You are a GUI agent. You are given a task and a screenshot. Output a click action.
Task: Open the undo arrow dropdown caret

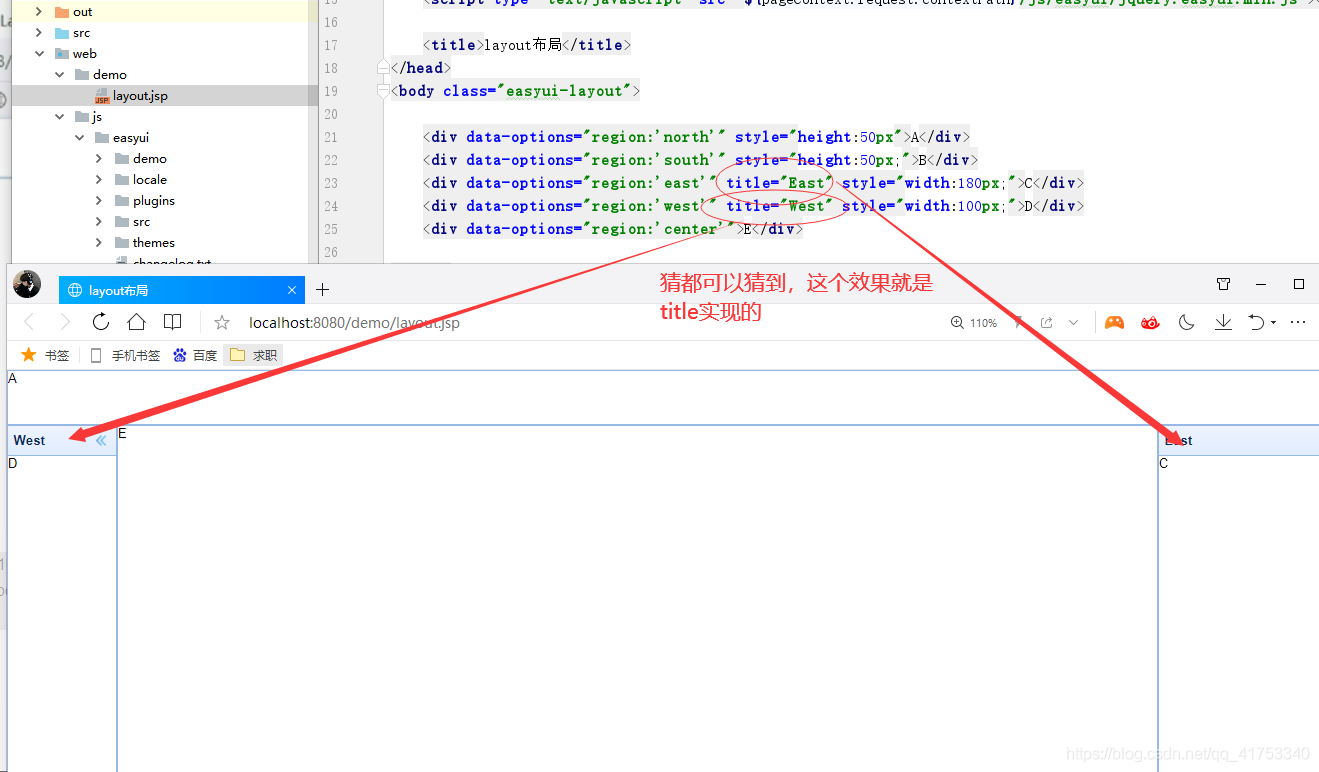tap(1273, 323)
